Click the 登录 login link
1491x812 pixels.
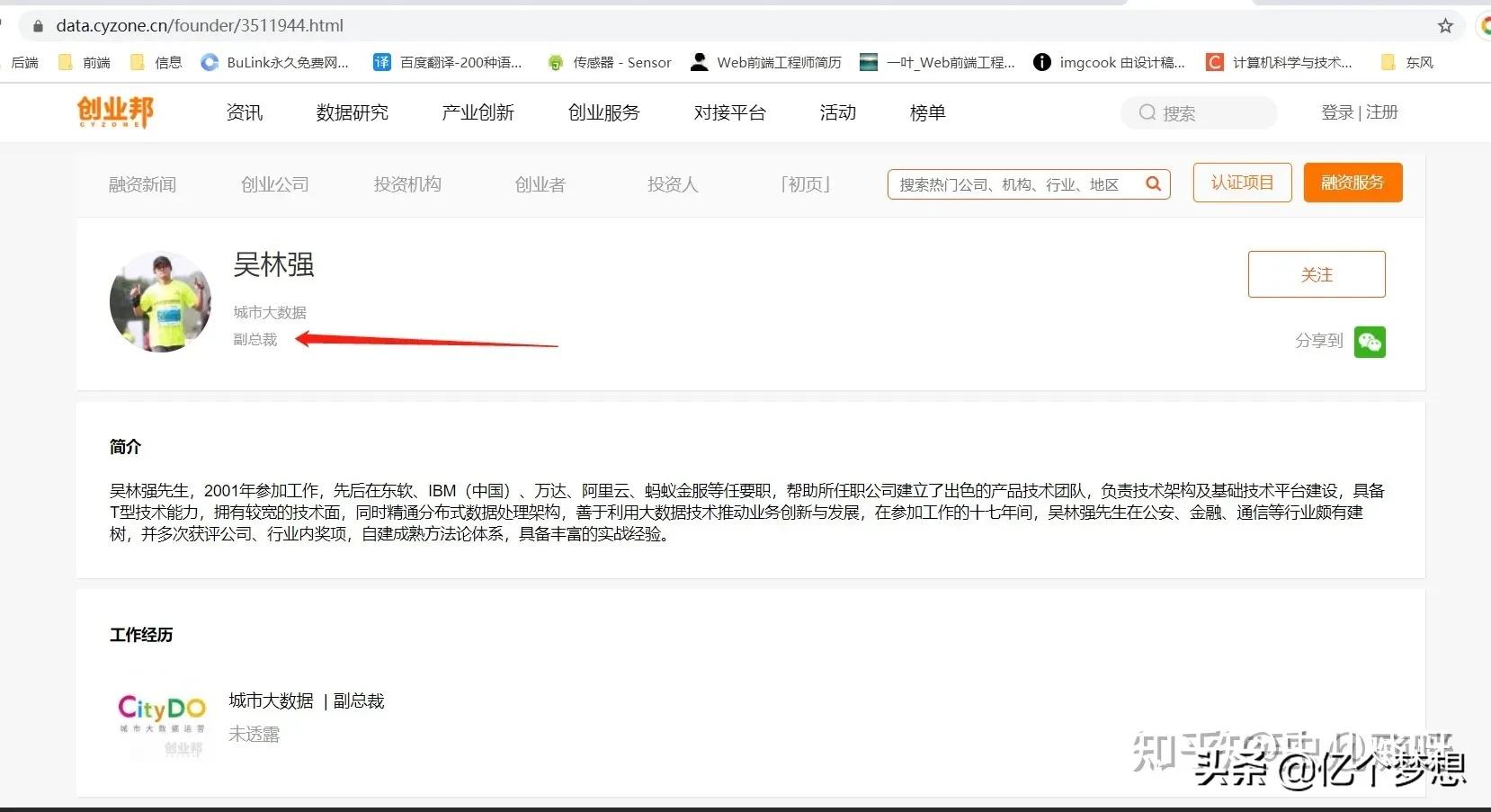pyautogui.click(x=1337, y=112)
